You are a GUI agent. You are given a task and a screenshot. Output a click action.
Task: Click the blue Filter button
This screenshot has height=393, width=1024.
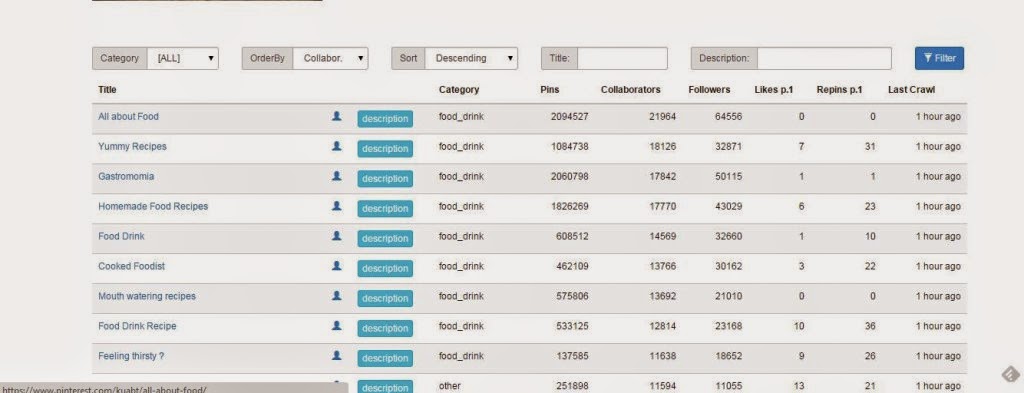click(x=939, y=58)
